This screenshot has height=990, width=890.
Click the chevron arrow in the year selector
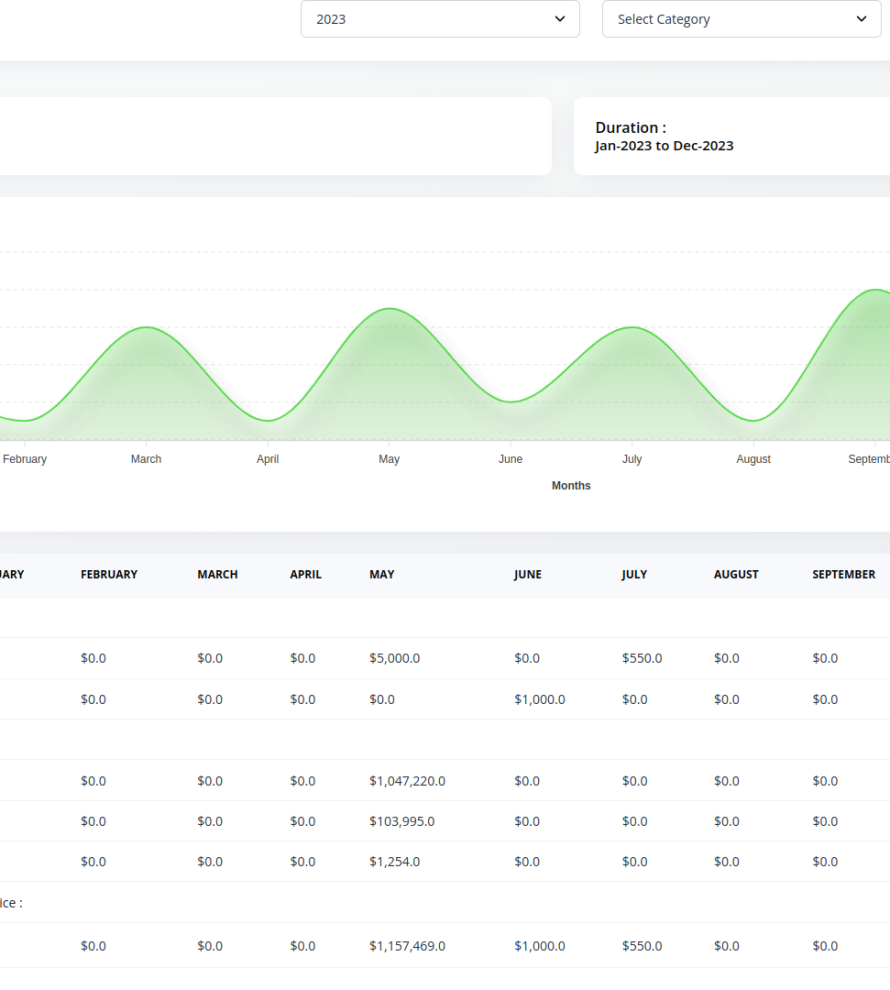[559, 19]
